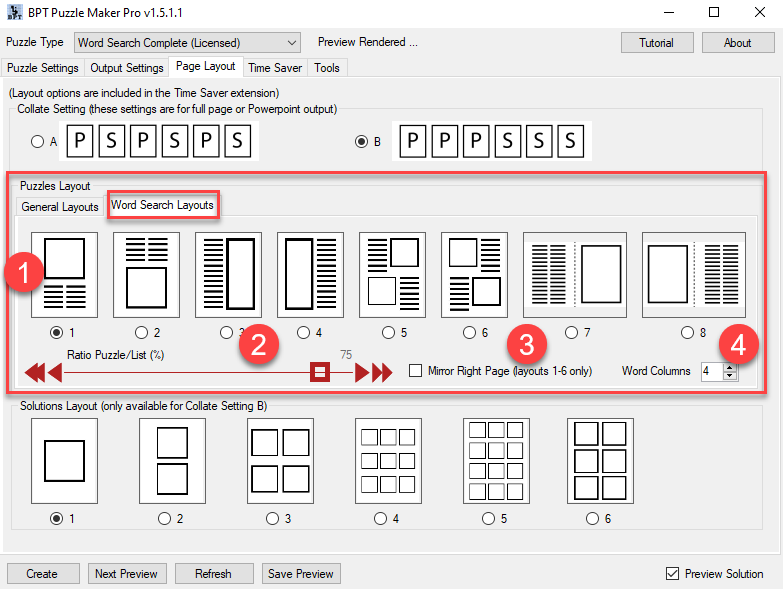The height and width of the screenshot is (589, 783).
Task: Click word search layout 2 thumbnail
Action: tap(146, 273)
